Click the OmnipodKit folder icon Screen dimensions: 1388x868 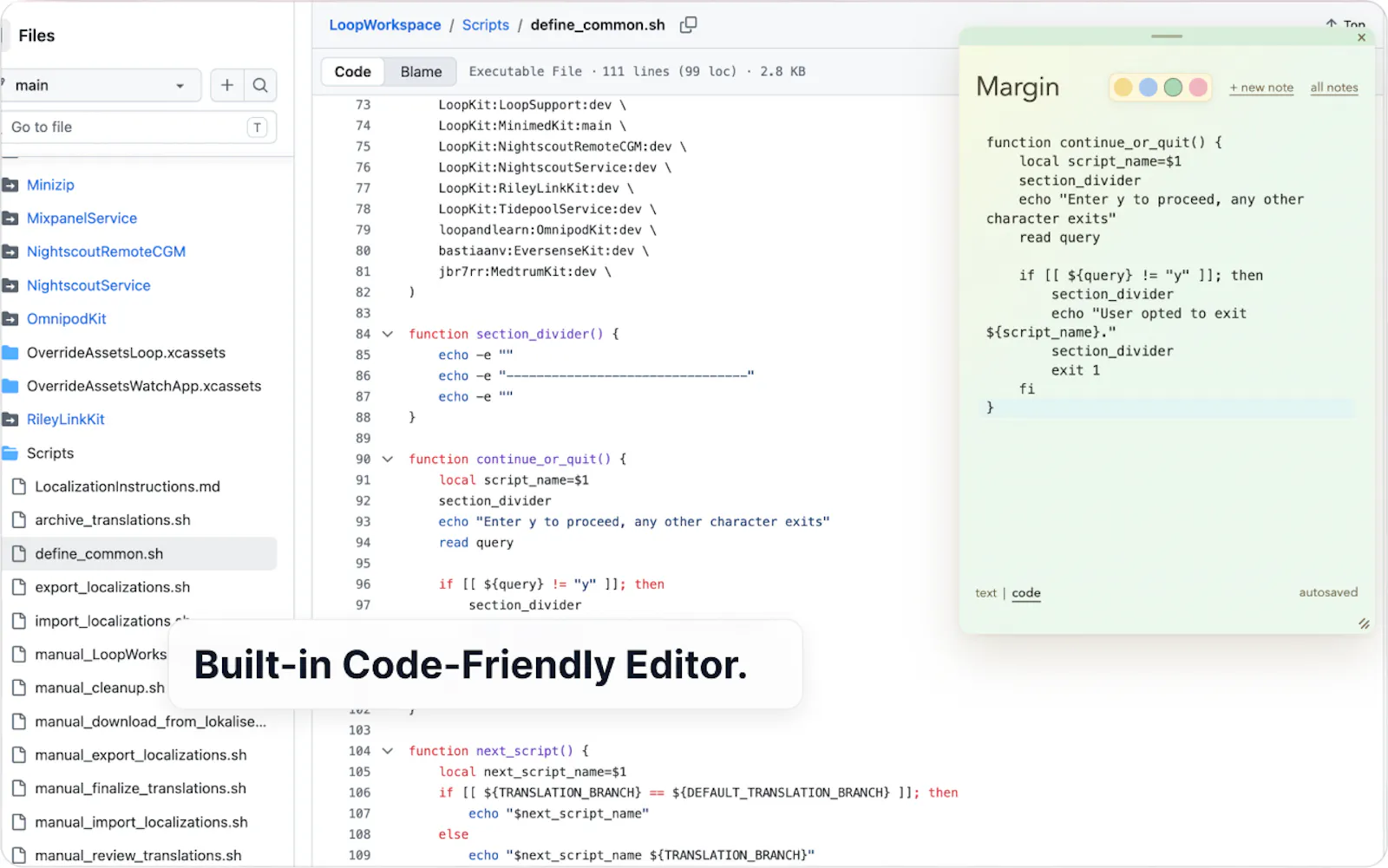(10, 319)
